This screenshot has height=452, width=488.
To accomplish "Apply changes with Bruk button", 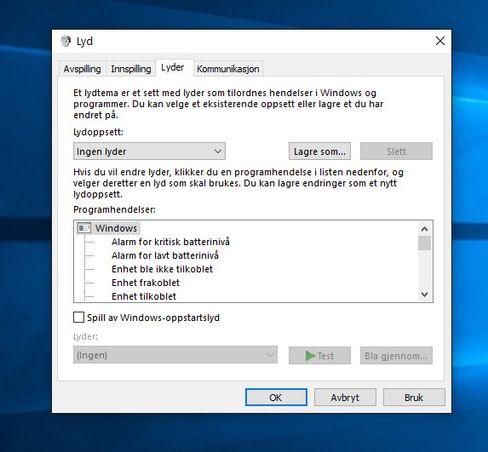I will [414, 397].
